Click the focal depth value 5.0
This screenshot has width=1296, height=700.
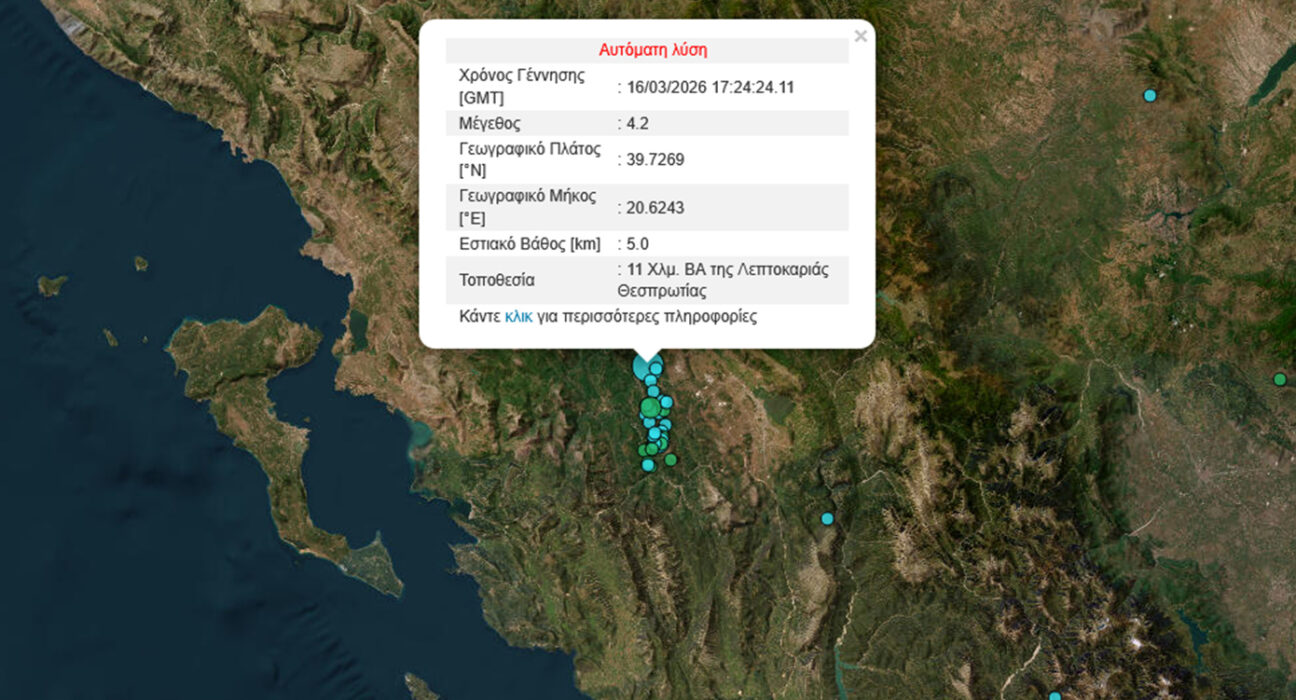(x=637, y=244)
